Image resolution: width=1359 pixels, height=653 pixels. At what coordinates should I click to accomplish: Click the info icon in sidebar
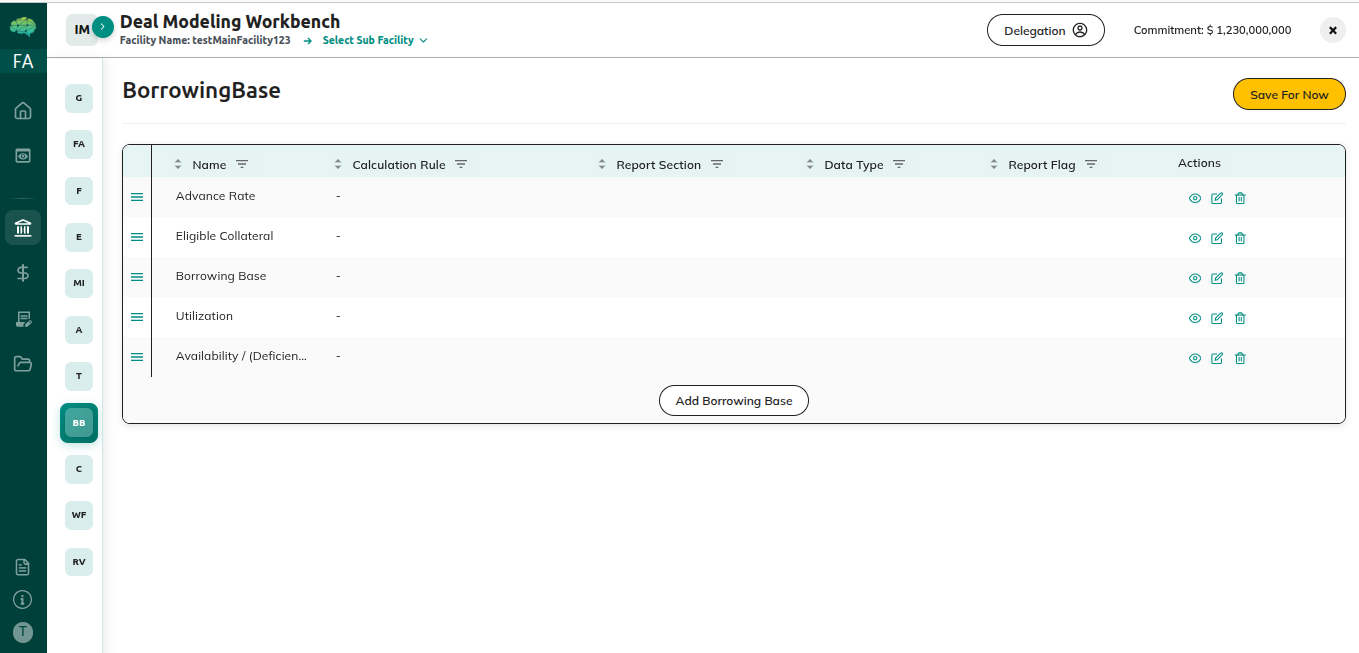tap(23, 600)
